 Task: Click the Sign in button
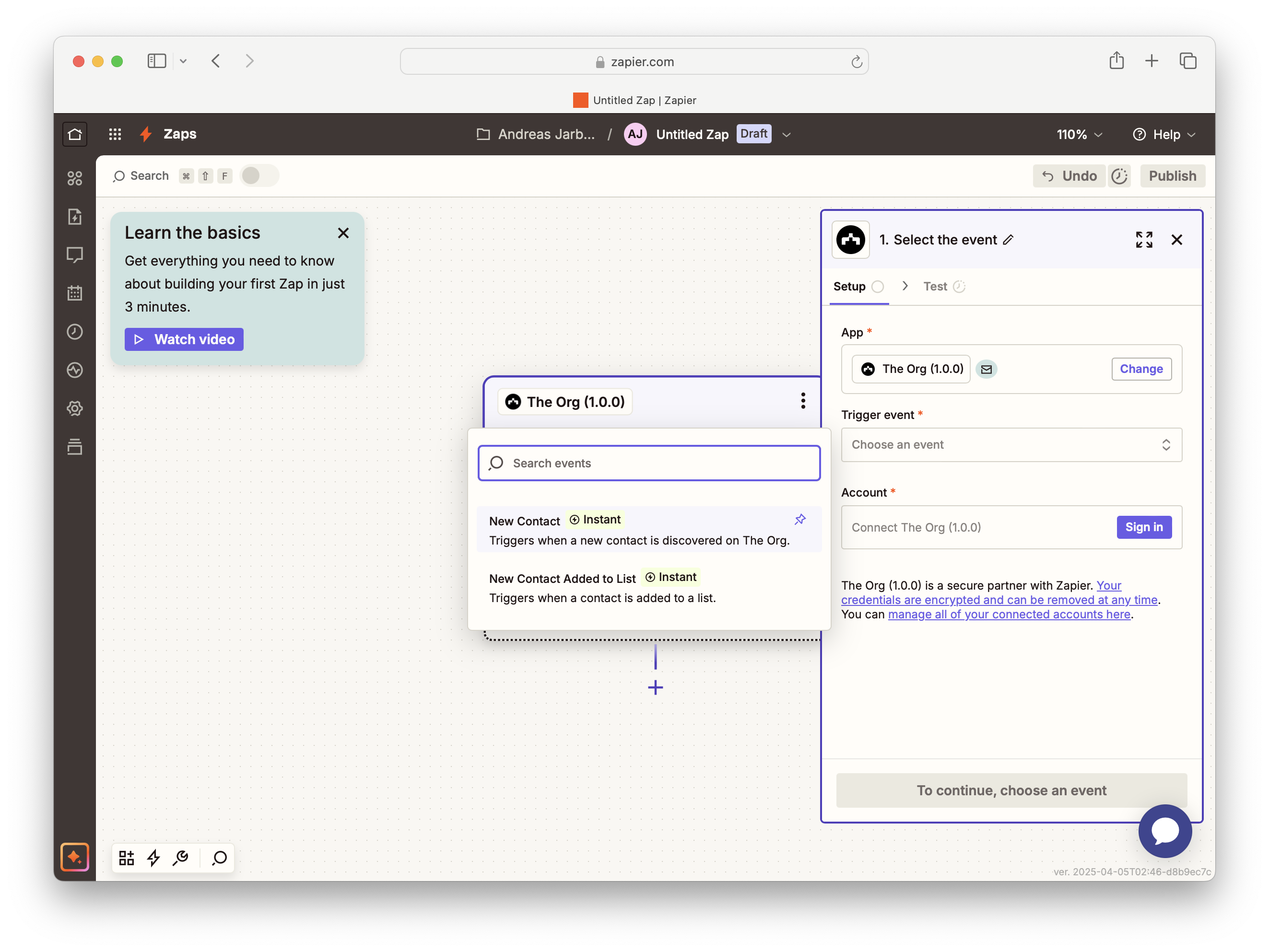coord(1143,527)
